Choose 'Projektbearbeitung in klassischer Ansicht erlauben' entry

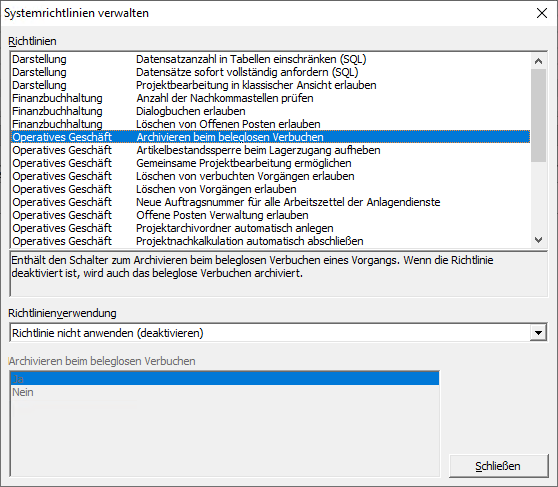[270, 85]
